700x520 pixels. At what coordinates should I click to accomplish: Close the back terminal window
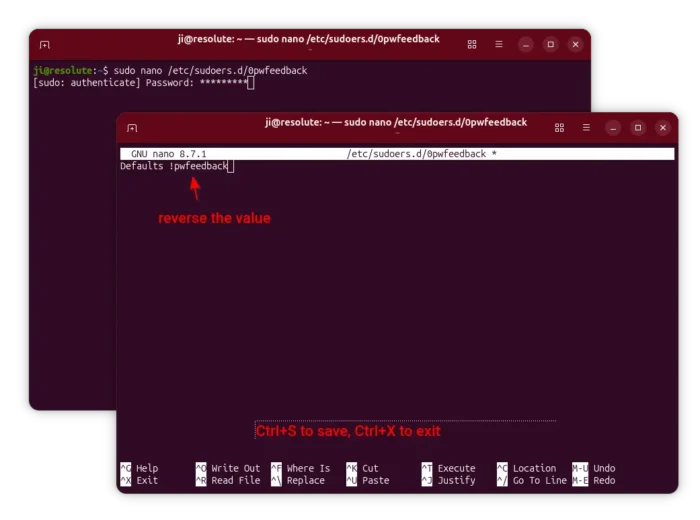click(575, 45)
